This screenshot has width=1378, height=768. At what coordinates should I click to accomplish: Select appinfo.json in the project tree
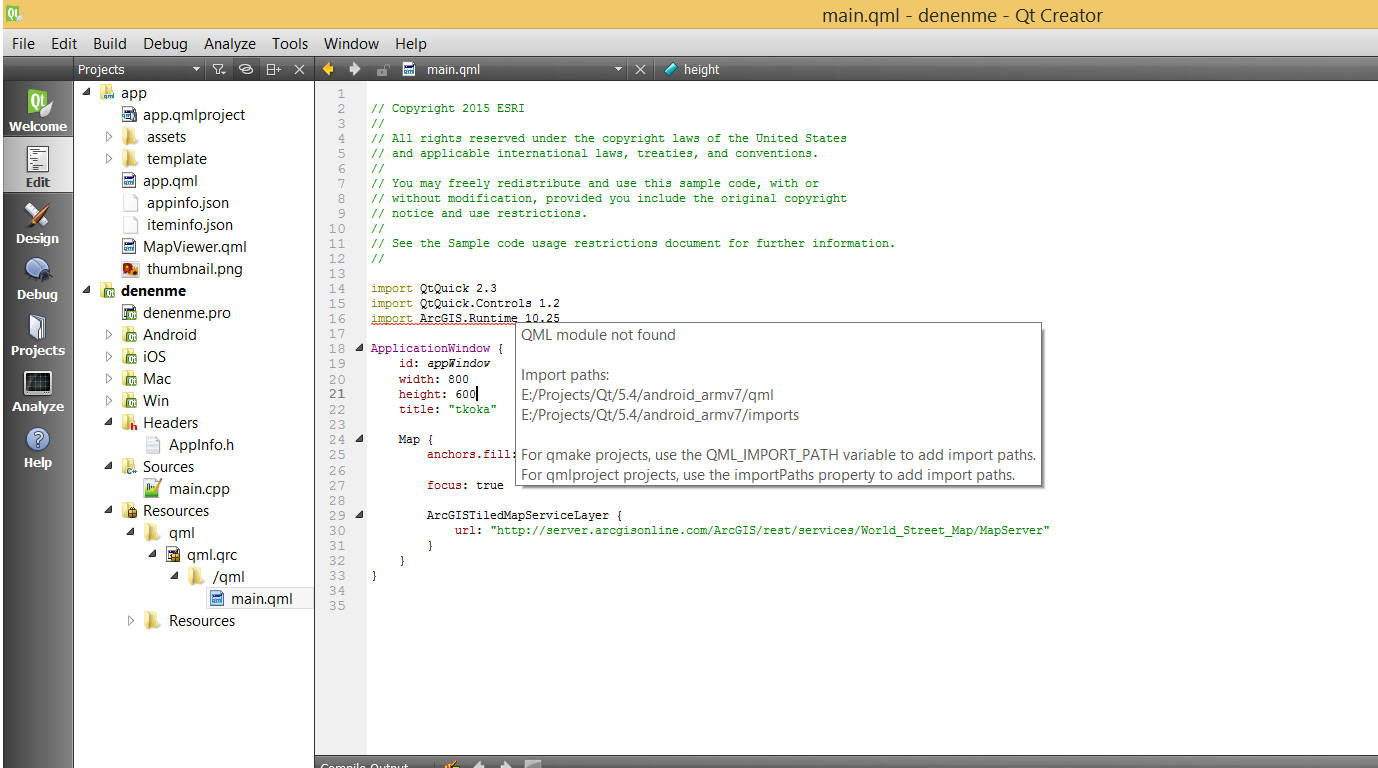click(188, 203)
